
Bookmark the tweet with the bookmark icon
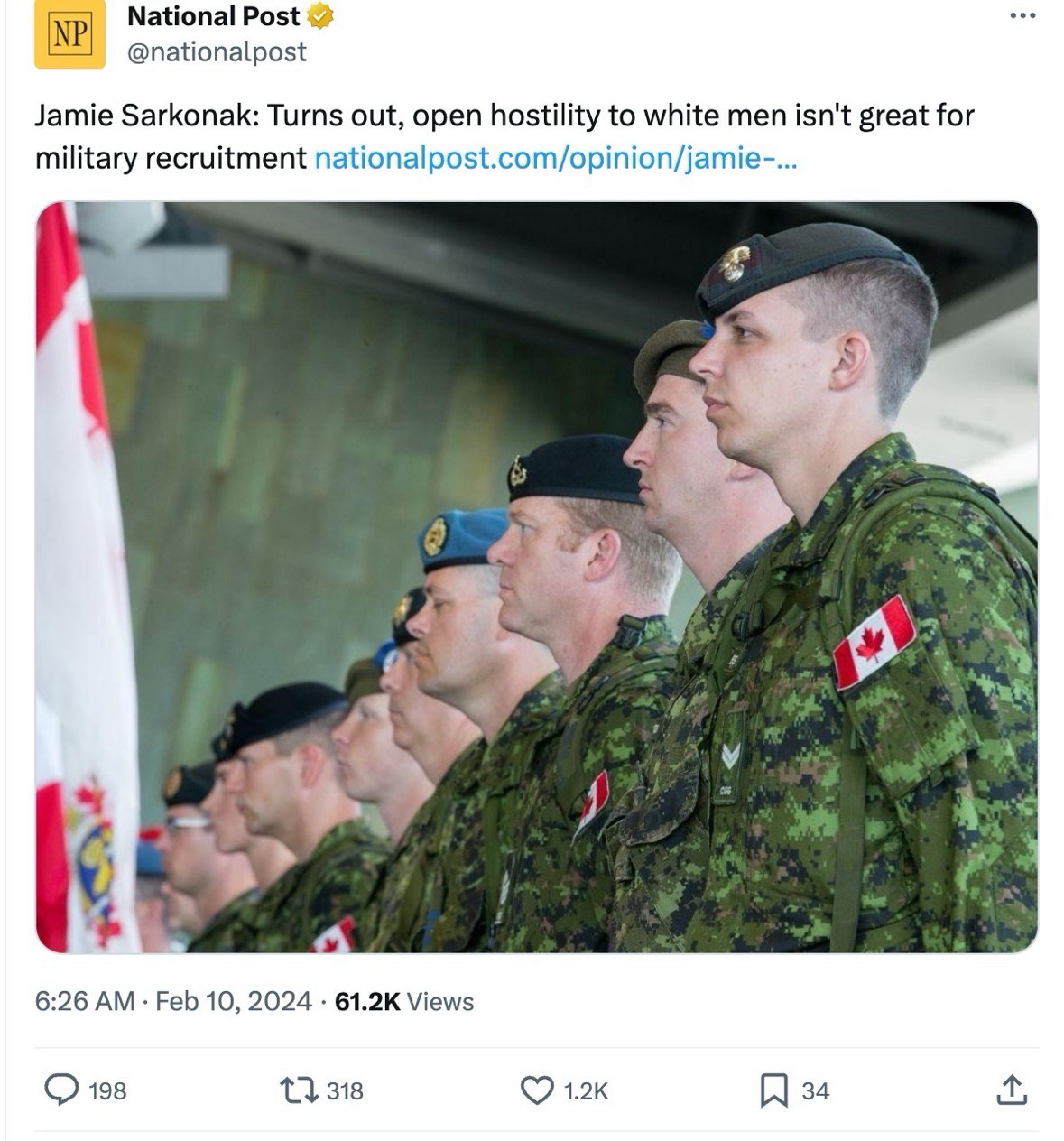(773, 1090)
